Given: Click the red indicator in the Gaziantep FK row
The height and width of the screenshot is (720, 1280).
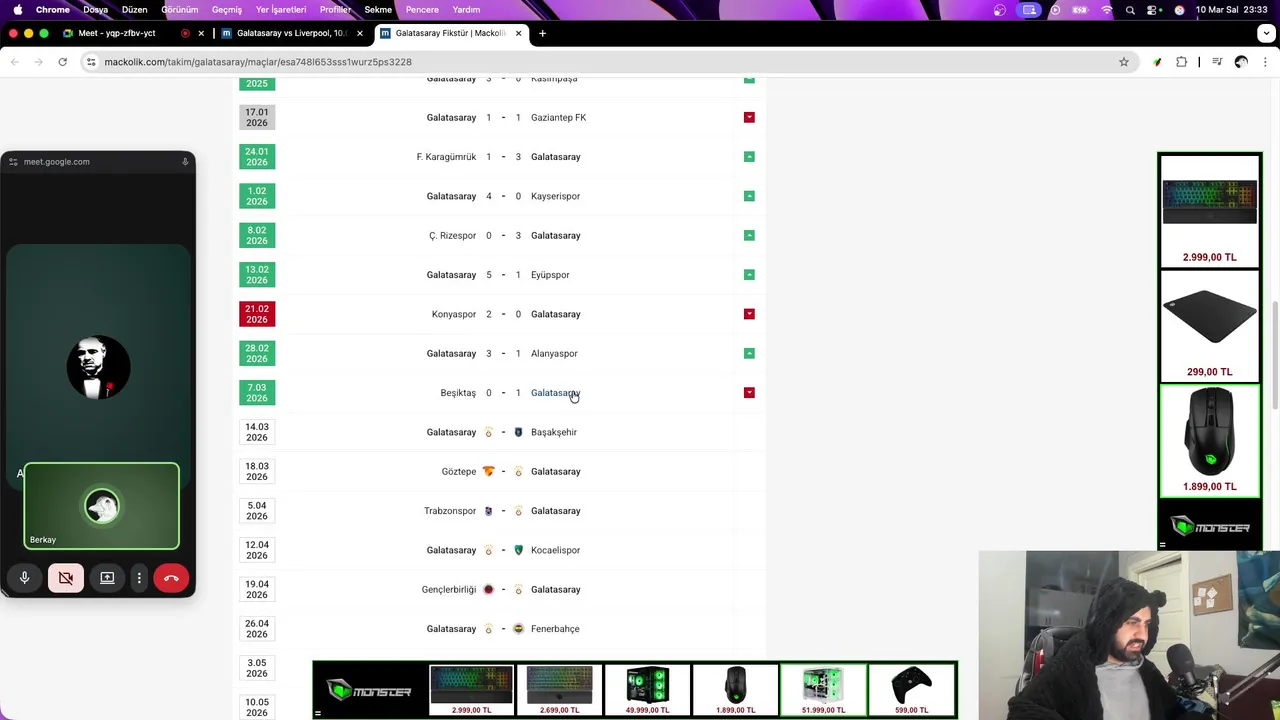Looking at the screenshot, I should [749, 117].
